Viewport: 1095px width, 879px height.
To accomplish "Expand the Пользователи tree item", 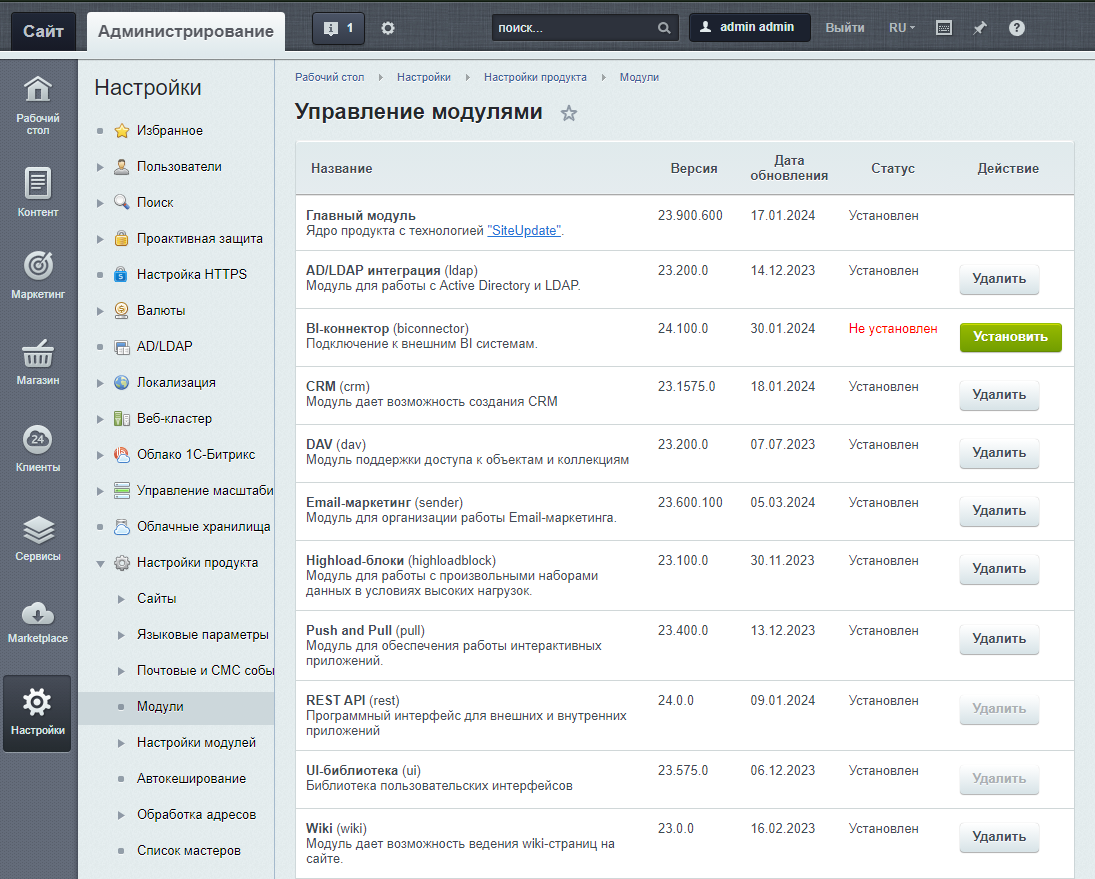I will tap(100, 167).
